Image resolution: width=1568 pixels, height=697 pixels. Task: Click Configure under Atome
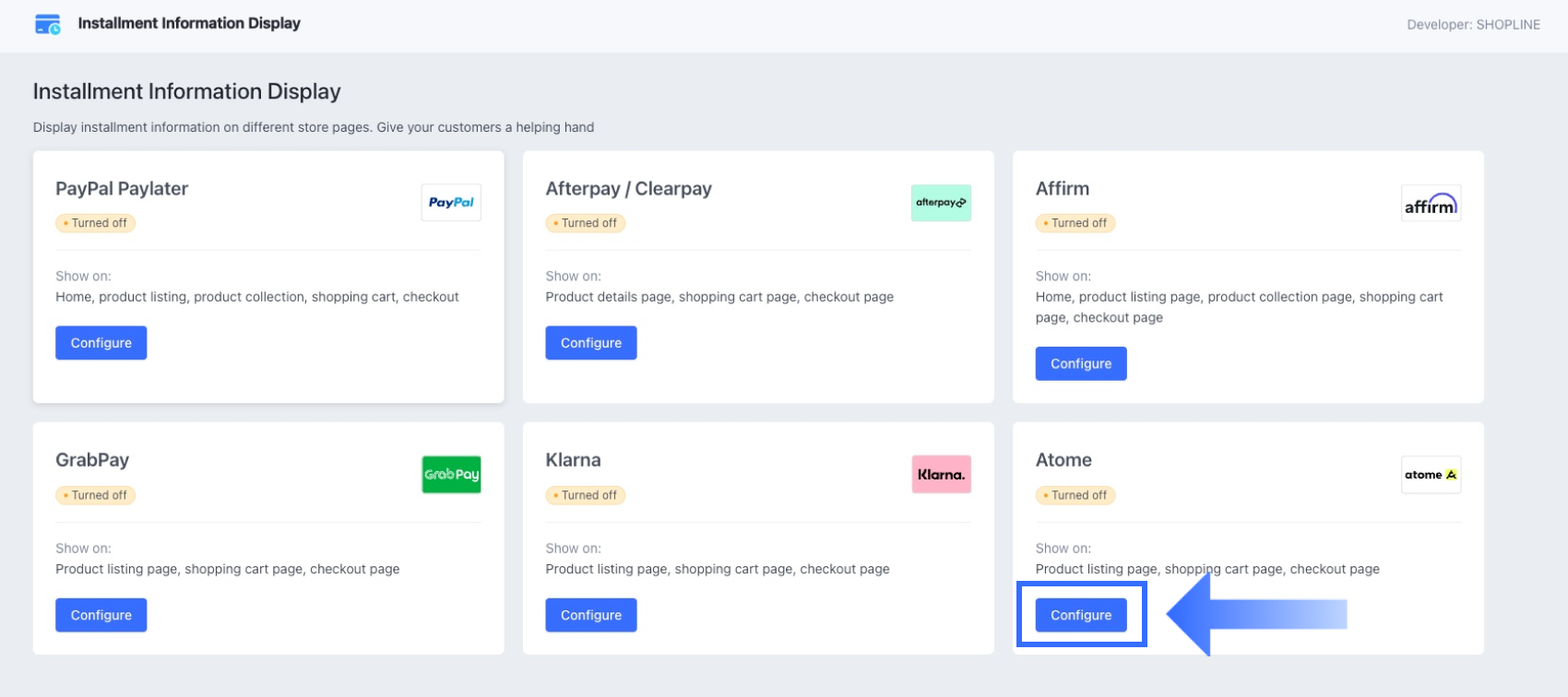click(x=1081, y=615)
